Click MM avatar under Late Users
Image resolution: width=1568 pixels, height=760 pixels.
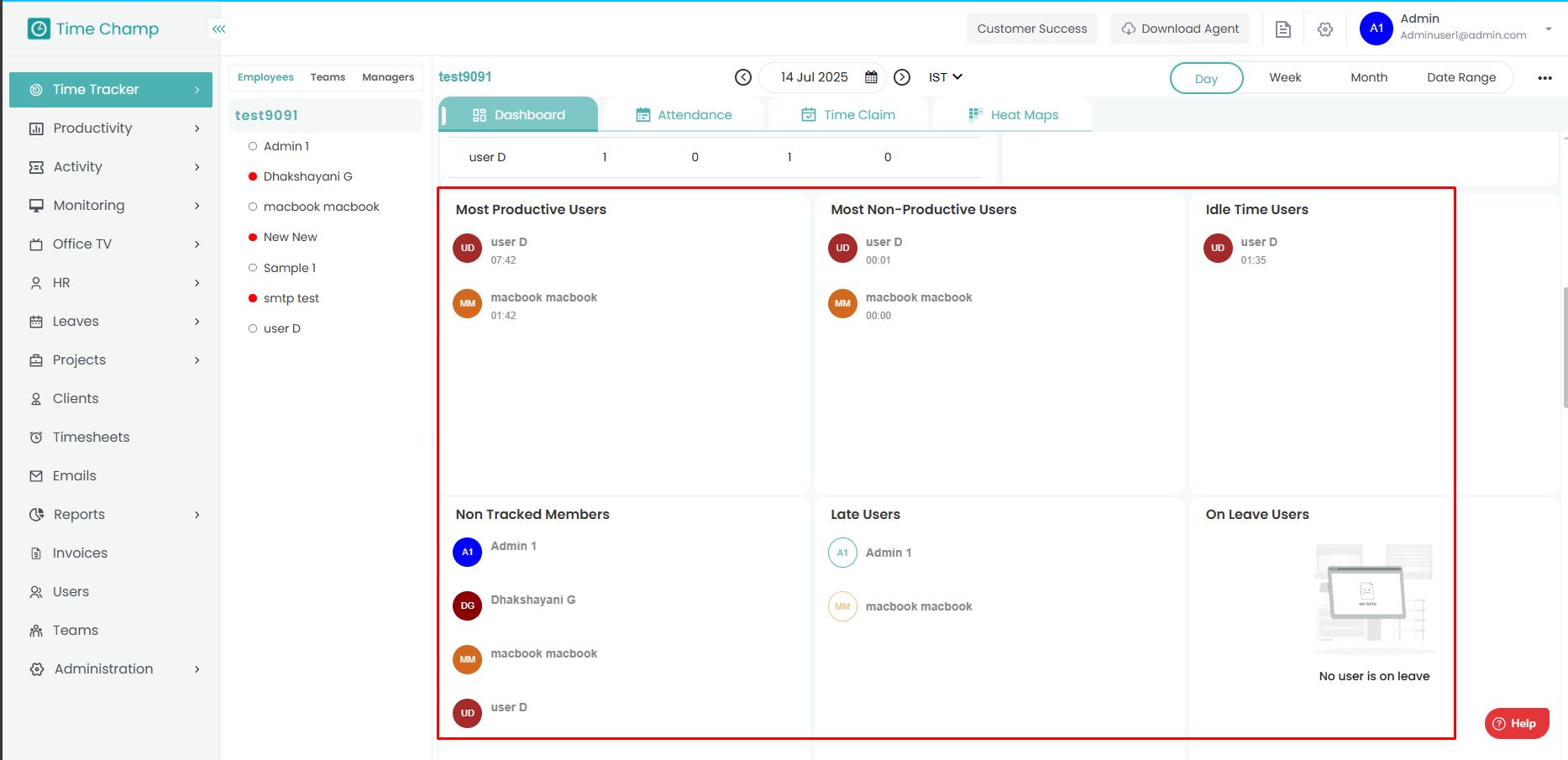tap(842, 606)
